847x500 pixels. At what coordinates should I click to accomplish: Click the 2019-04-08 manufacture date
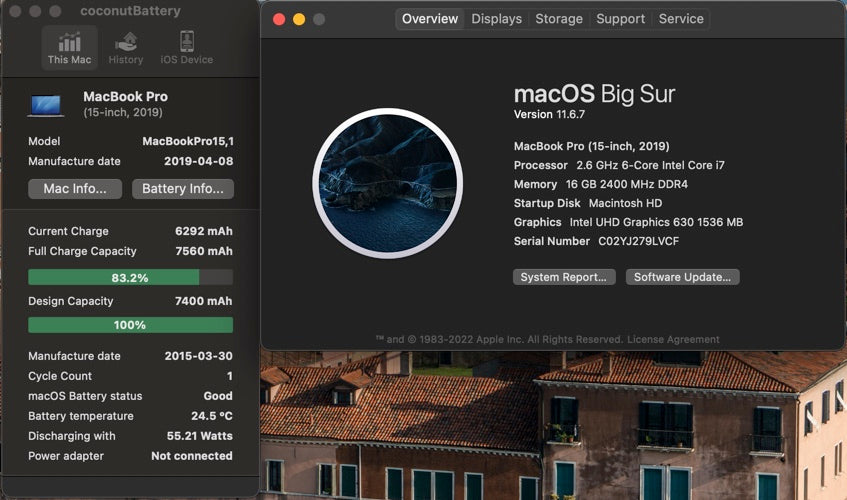pos(198,161)
